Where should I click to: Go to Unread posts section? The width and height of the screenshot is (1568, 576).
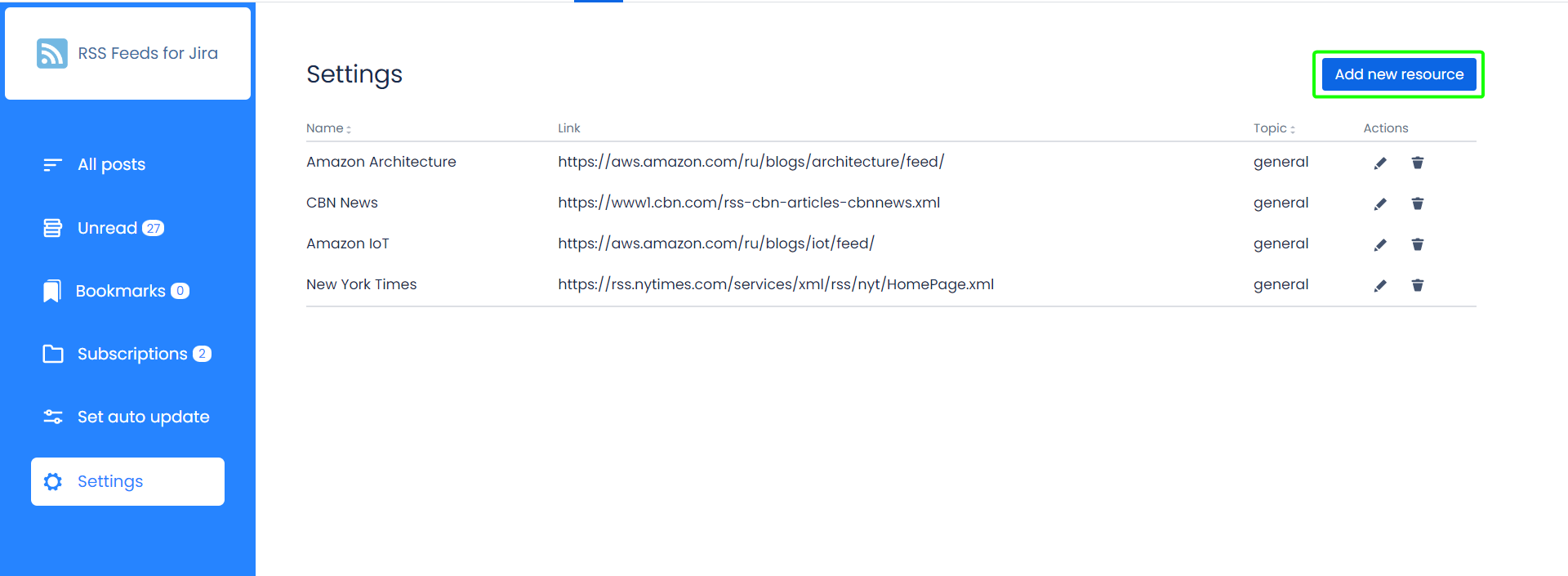pyautogui.click(x=107, y=228)
